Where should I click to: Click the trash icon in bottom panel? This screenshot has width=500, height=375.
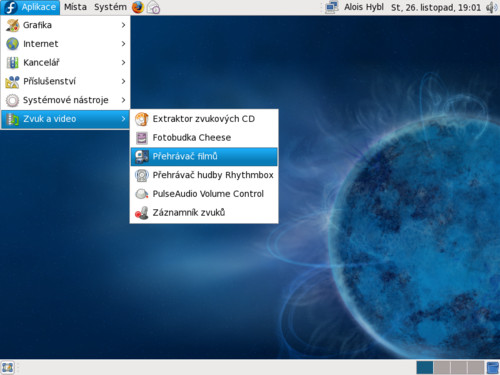[493, 368]
